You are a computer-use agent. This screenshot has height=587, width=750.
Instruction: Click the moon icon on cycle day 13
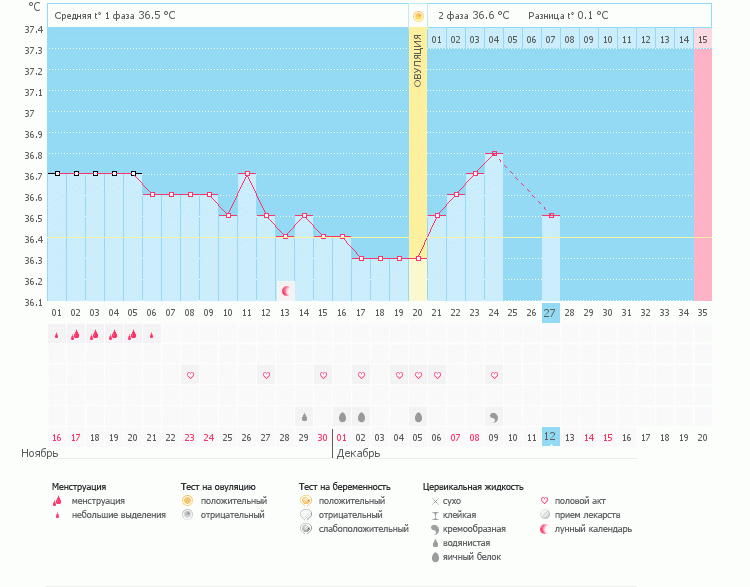285,291
